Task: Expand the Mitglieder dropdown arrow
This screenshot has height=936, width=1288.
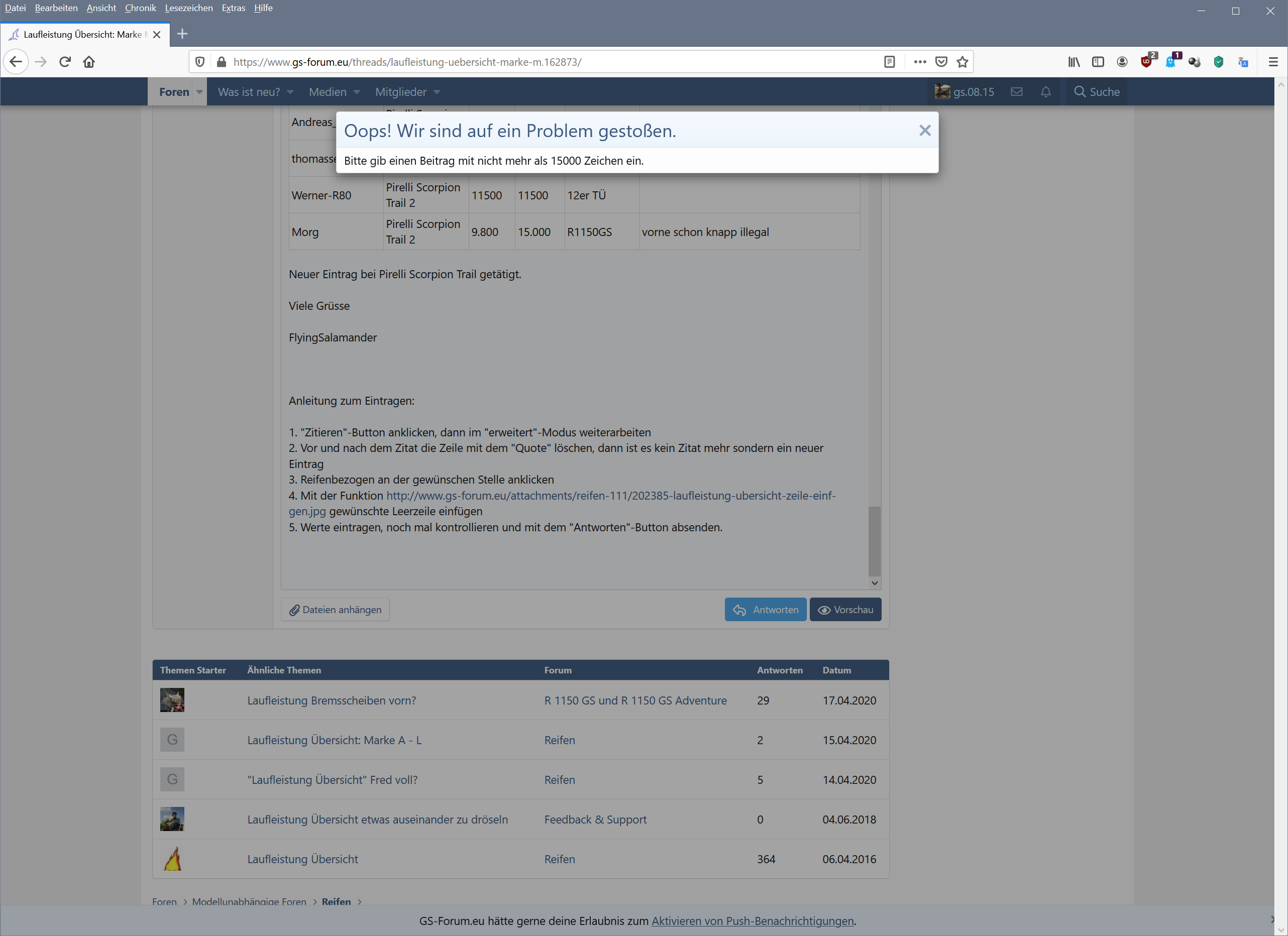Action: [x=437, y=92]
